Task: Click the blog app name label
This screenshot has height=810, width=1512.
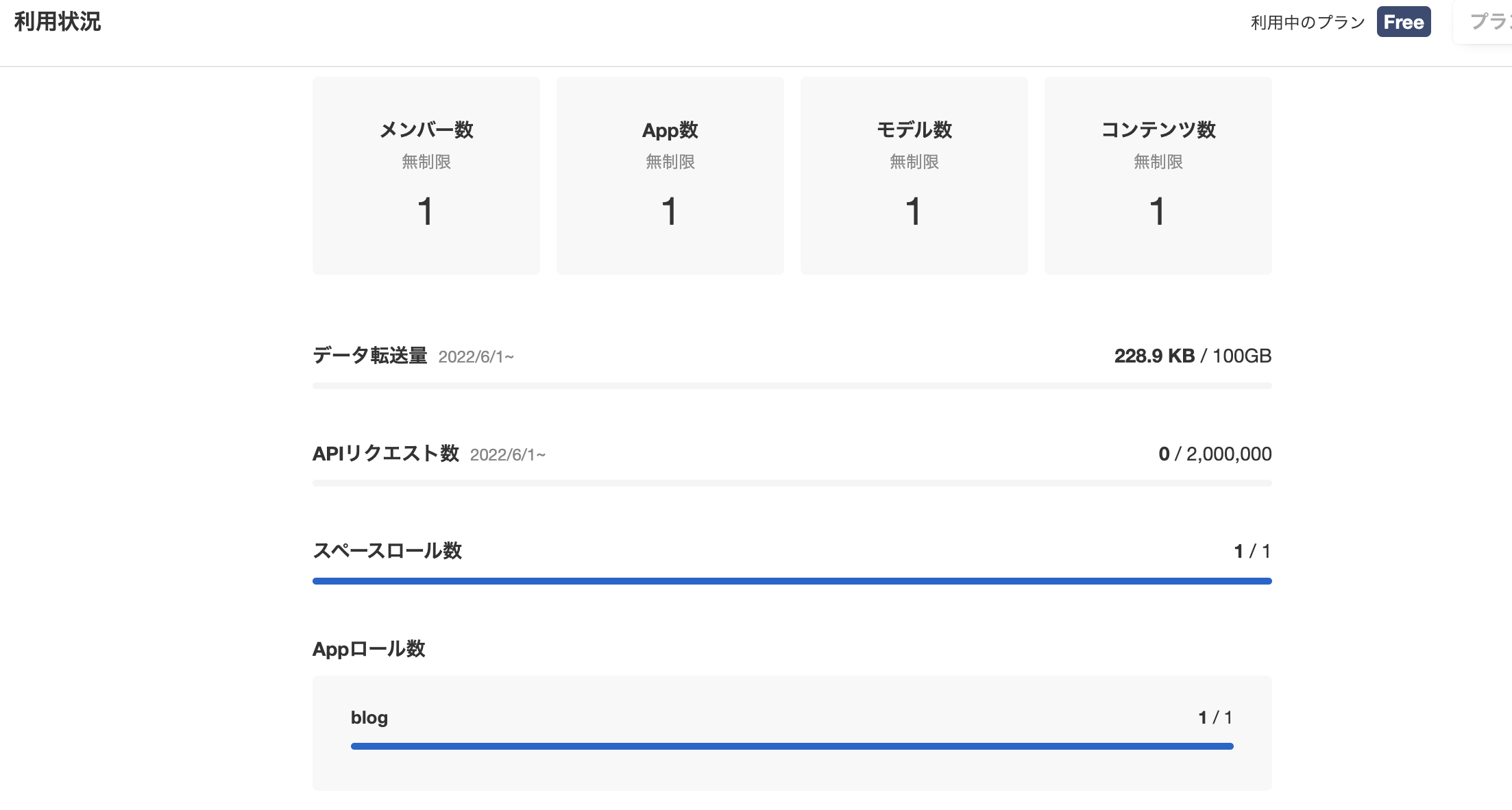Action: click(369, 717)
